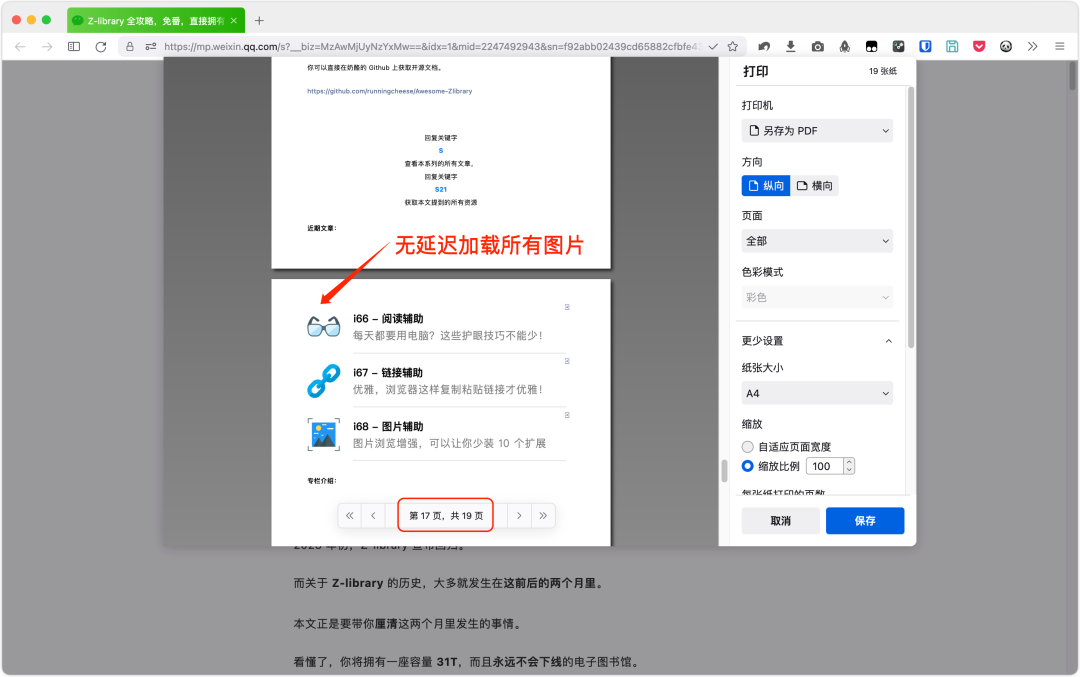Select landscape 横向 orientation

(814, 186)
